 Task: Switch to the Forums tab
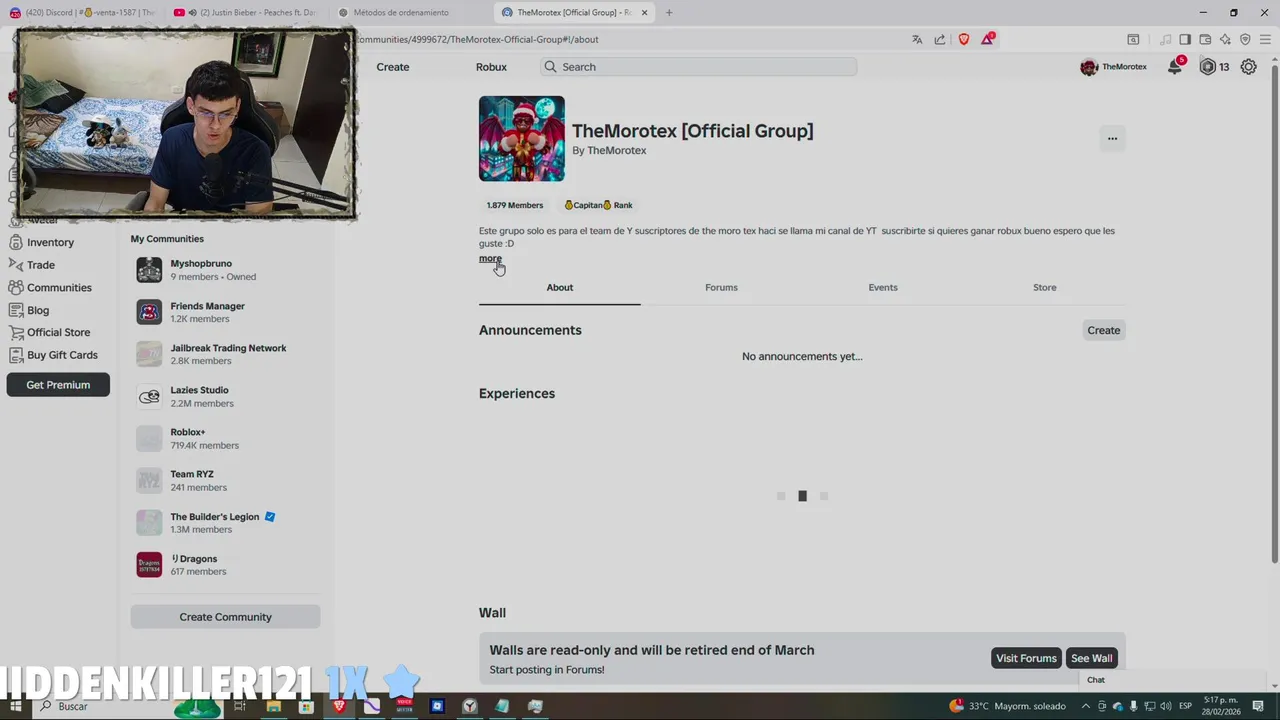[x=721, y=287]
